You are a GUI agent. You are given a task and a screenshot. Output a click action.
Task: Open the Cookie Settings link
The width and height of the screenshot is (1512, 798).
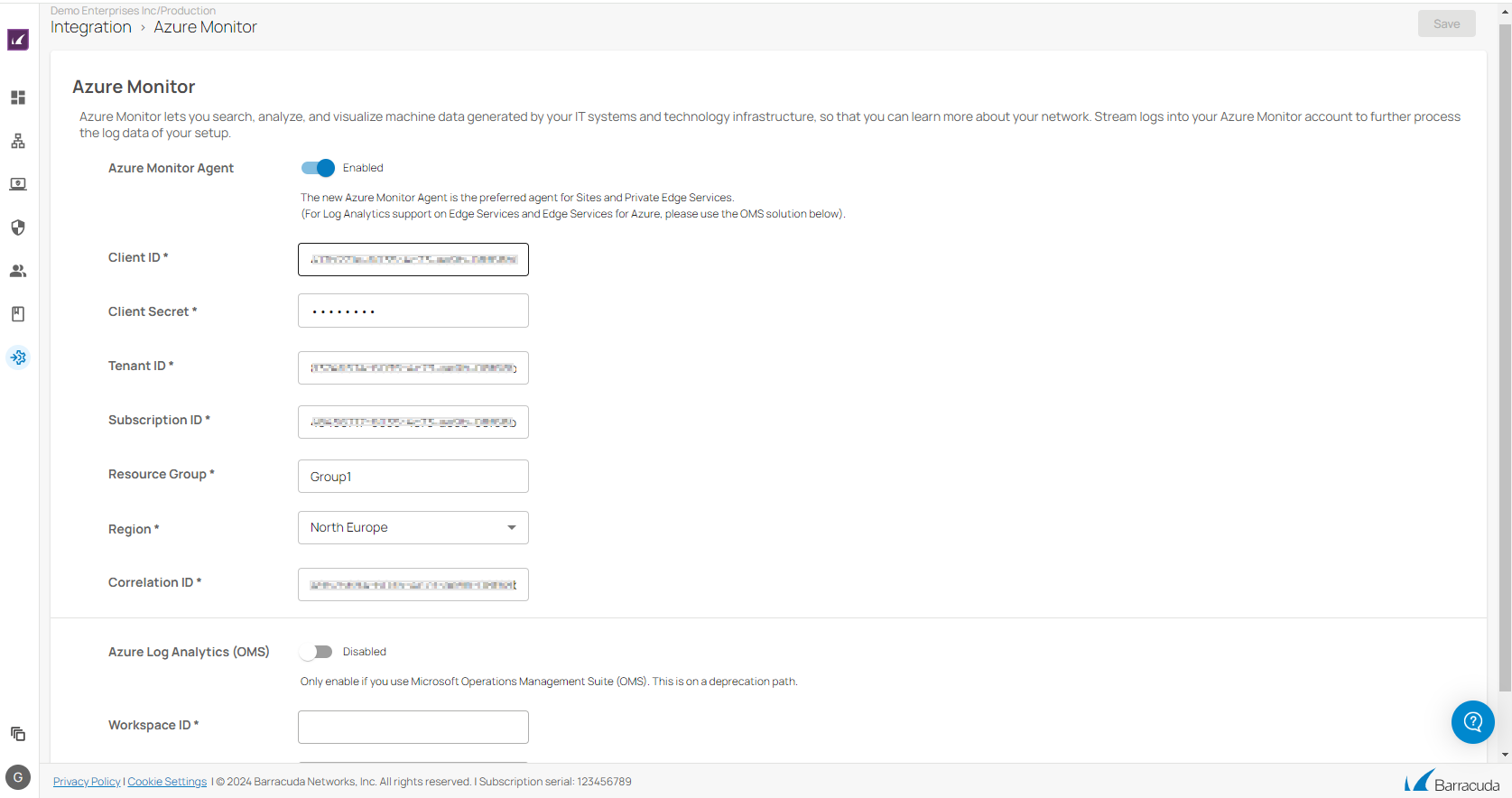tap(167, 782)
